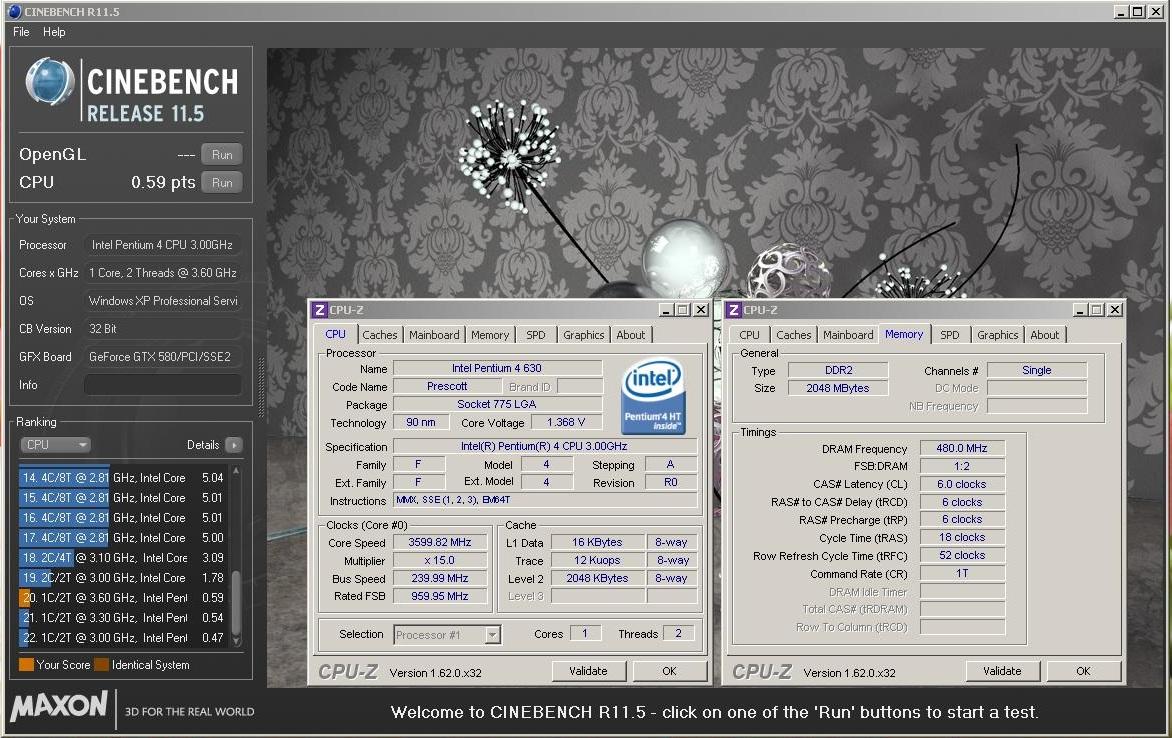Click the Cycle Time value 18 clocks
The image size is (1172, 738).
(962, 538)
